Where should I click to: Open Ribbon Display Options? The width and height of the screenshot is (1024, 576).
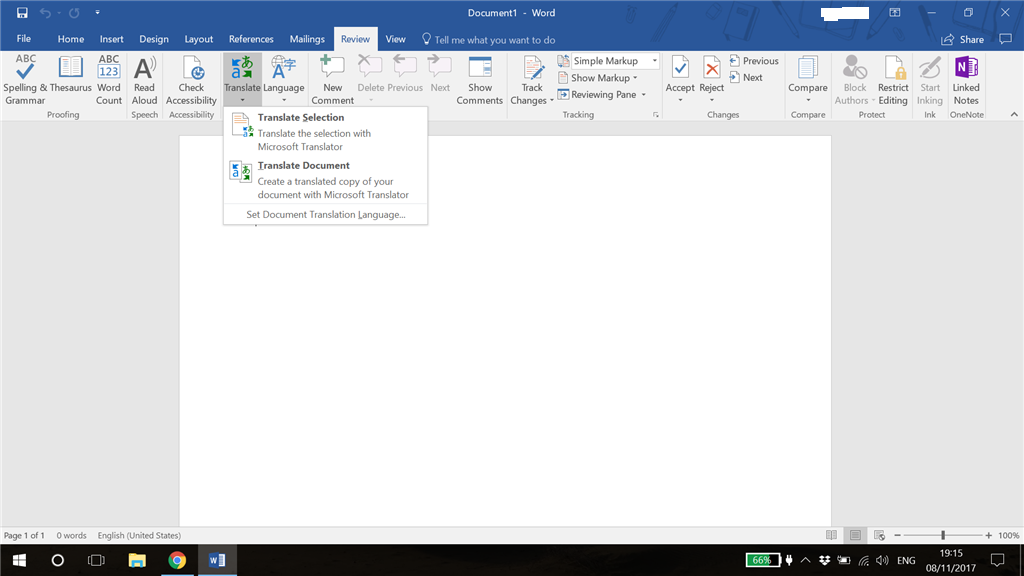point(895,12)
